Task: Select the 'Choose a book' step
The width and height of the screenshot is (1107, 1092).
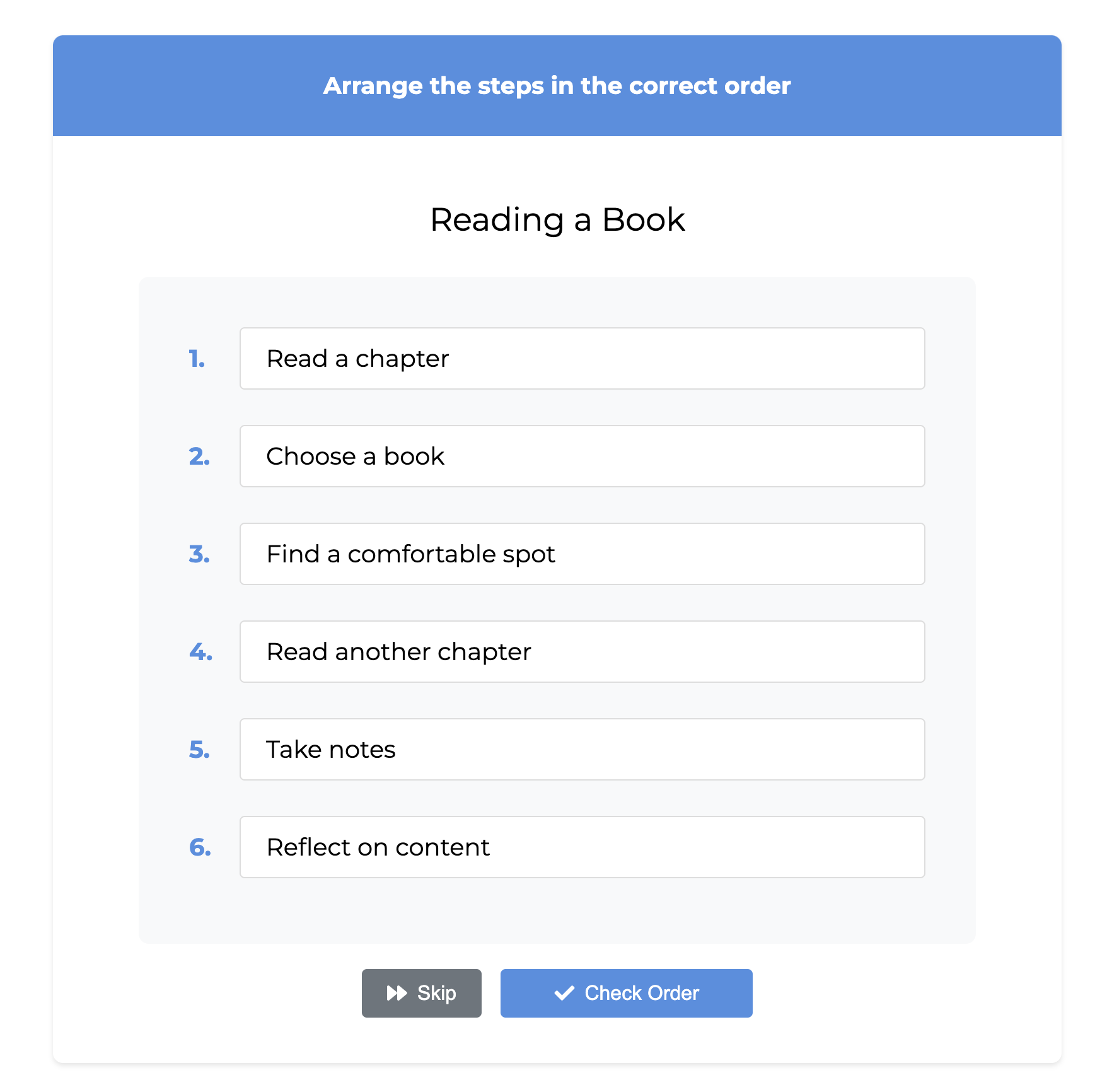Action: point(581,456)
